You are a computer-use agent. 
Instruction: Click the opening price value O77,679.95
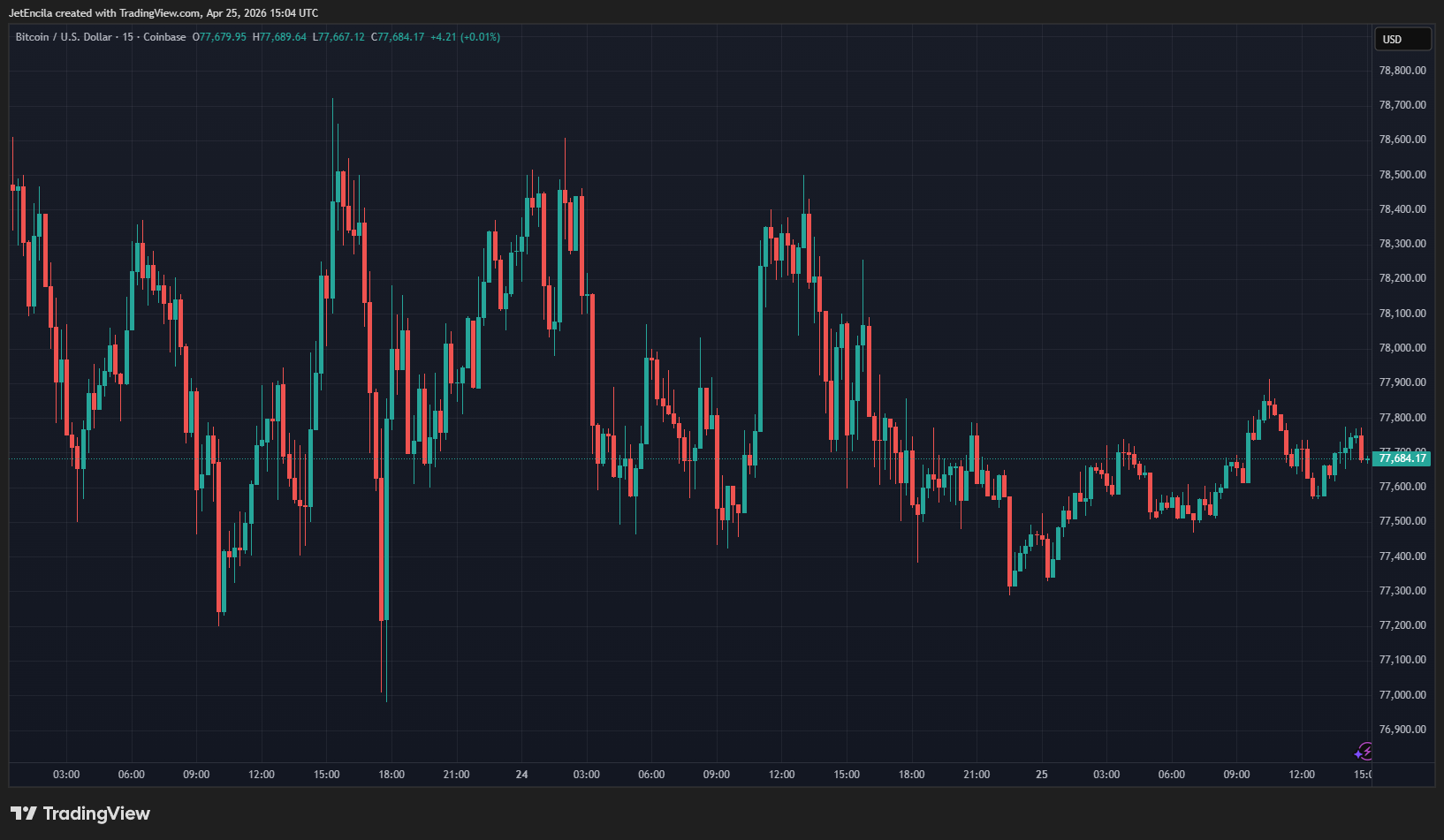tap(219, 37)
